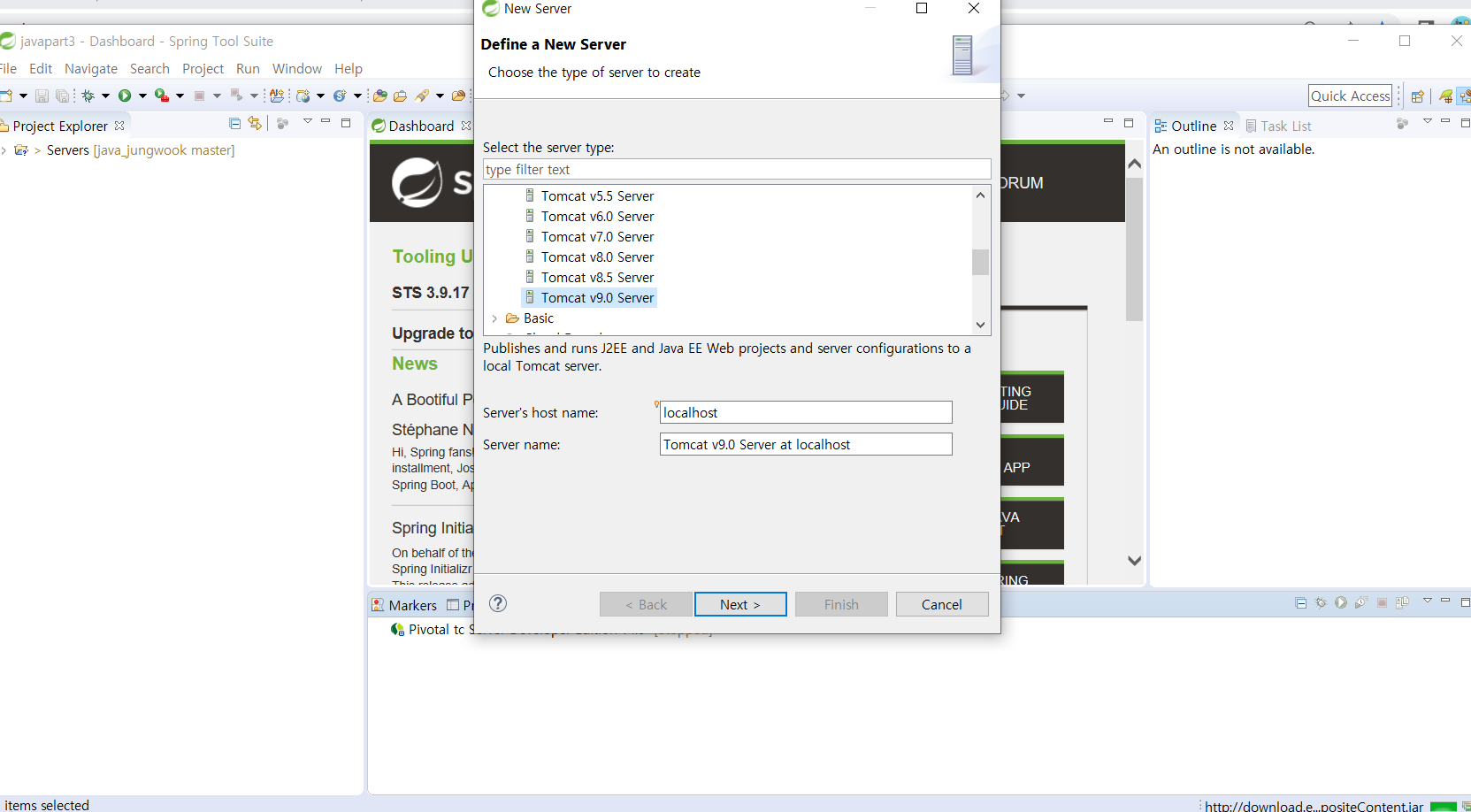This screenshot has width=1471, height=812.
Task: Click the Server name field
Action: 806,444
